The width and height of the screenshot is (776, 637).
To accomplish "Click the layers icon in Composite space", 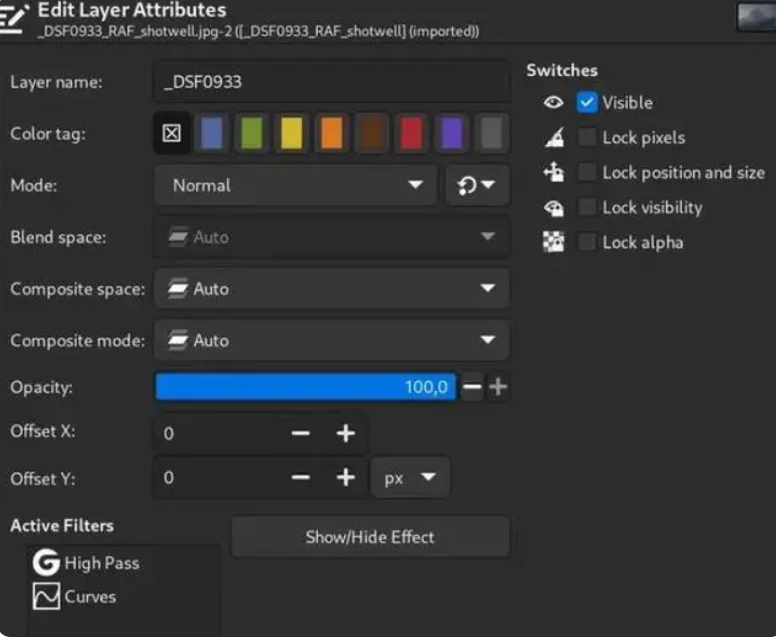I will coord(178,289).
